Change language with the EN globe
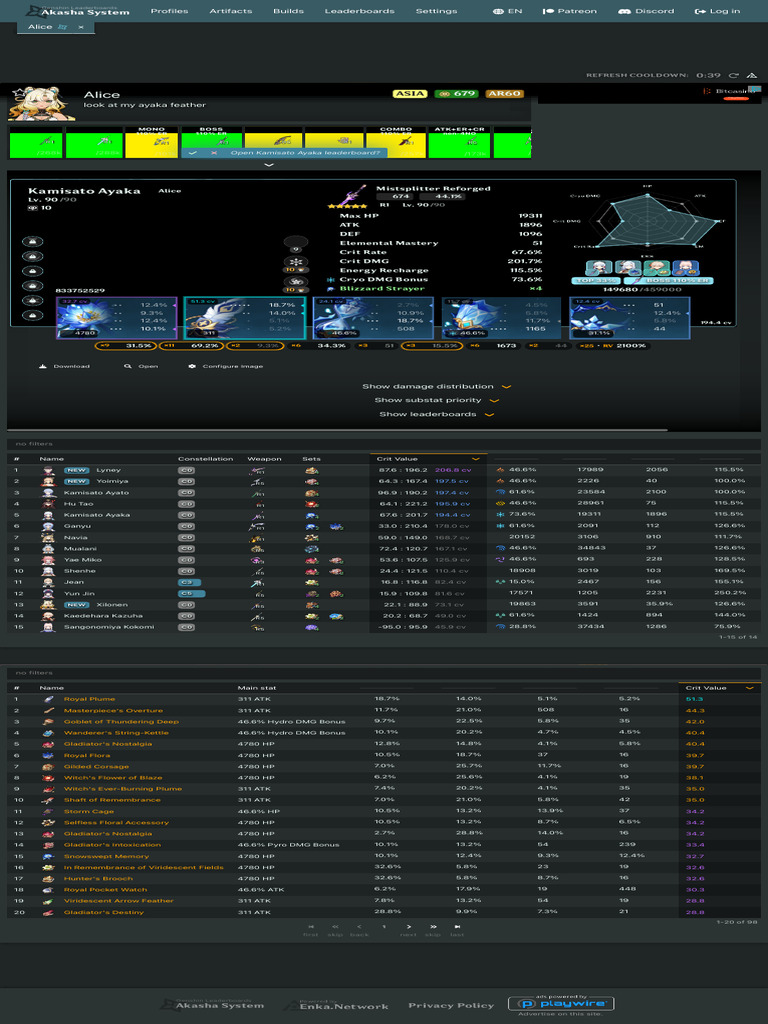Viewport: 768px width, 1024px height. click(x=507, y=11)
